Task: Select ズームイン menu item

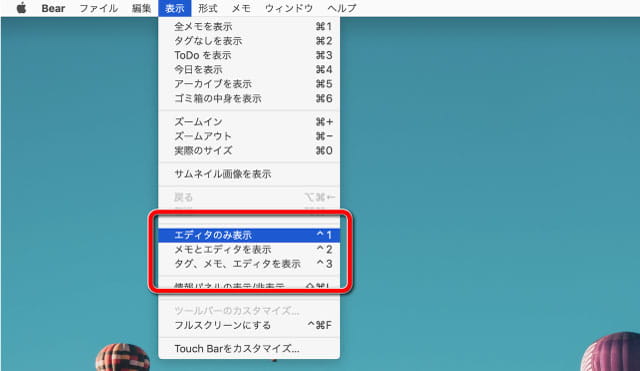Action: 249,122
